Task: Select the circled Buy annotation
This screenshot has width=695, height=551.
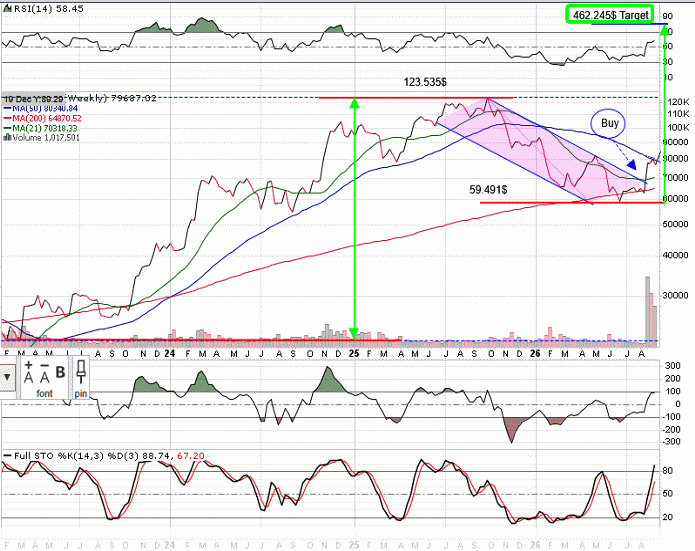Action: click(x=608, y=123)
